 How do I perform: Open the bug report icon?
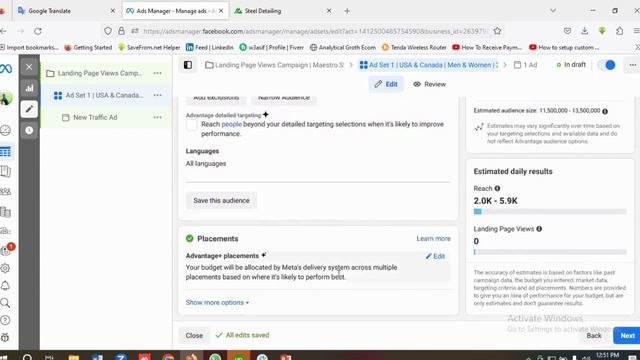pos(5,338)
